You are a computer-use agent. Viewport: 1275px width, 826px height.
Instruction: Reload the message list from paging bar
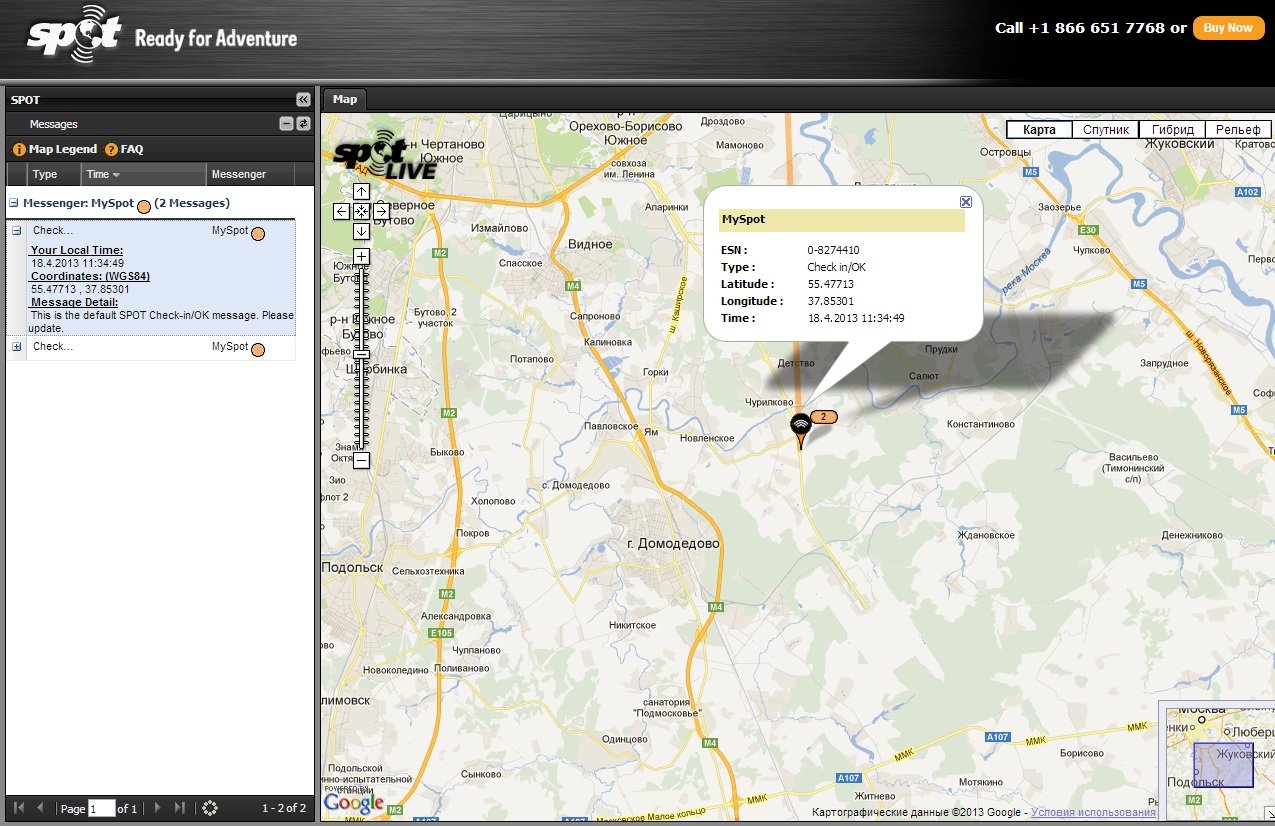(210, 808)
